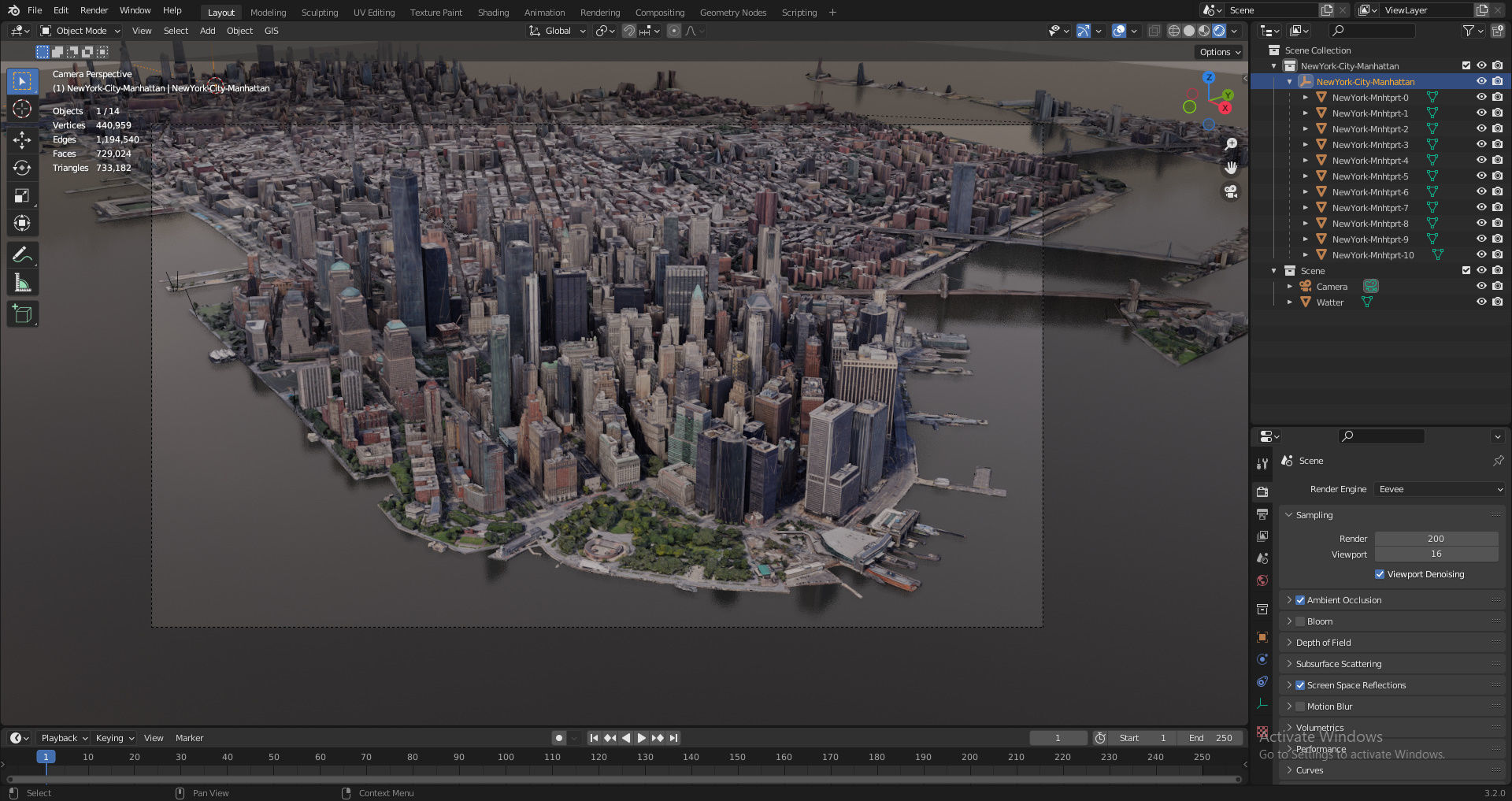Viewport: 1512px width, 801px height.
Task: Jump to the timeline start frame
Action: click(x=594, y=738)
